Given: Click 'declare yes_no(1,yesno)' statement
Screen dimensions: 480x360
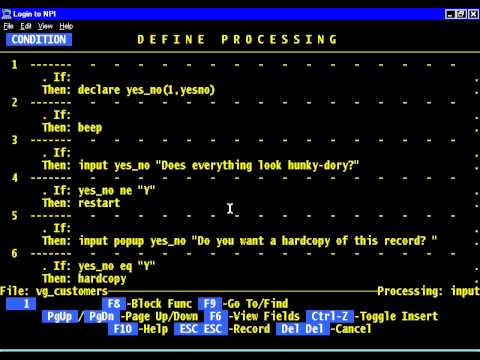Looking at the screenshot, I should click(146, 90).
